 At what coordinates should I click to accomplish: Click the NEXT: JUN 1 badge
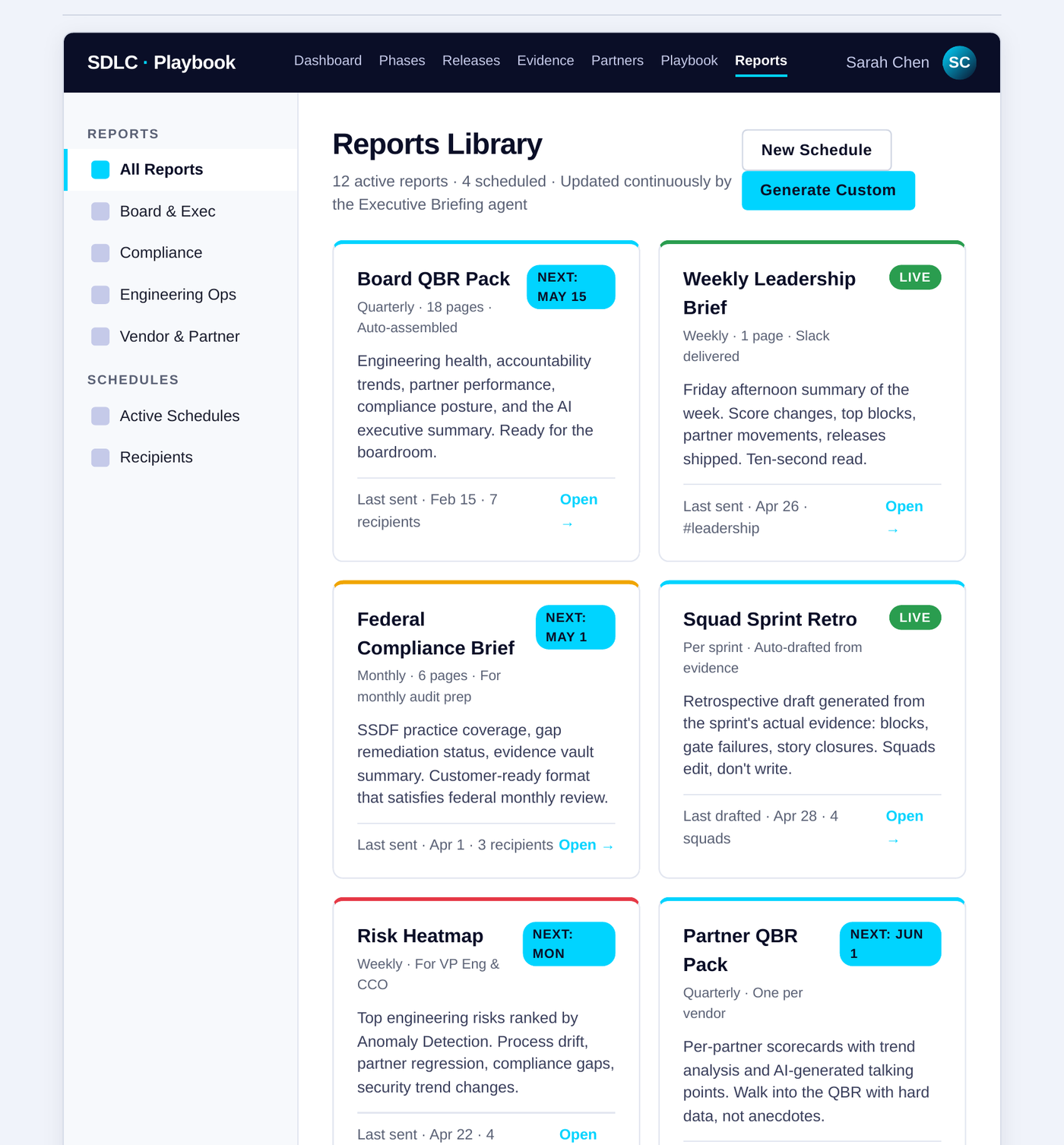891,944
